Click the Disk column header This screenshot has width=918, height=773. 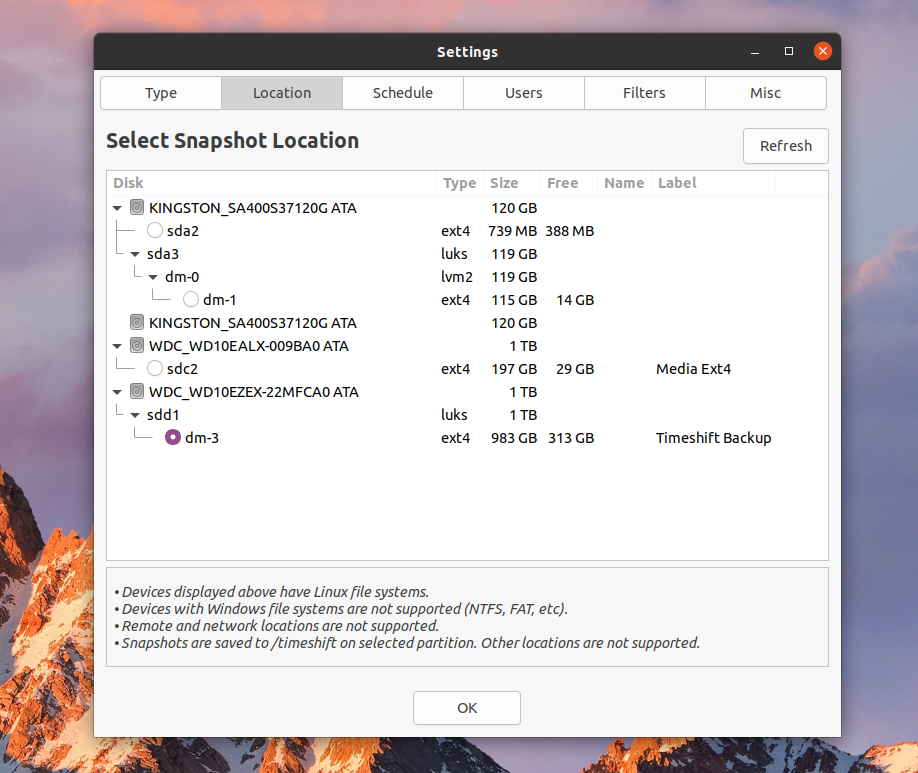click(x=272, y=183)
